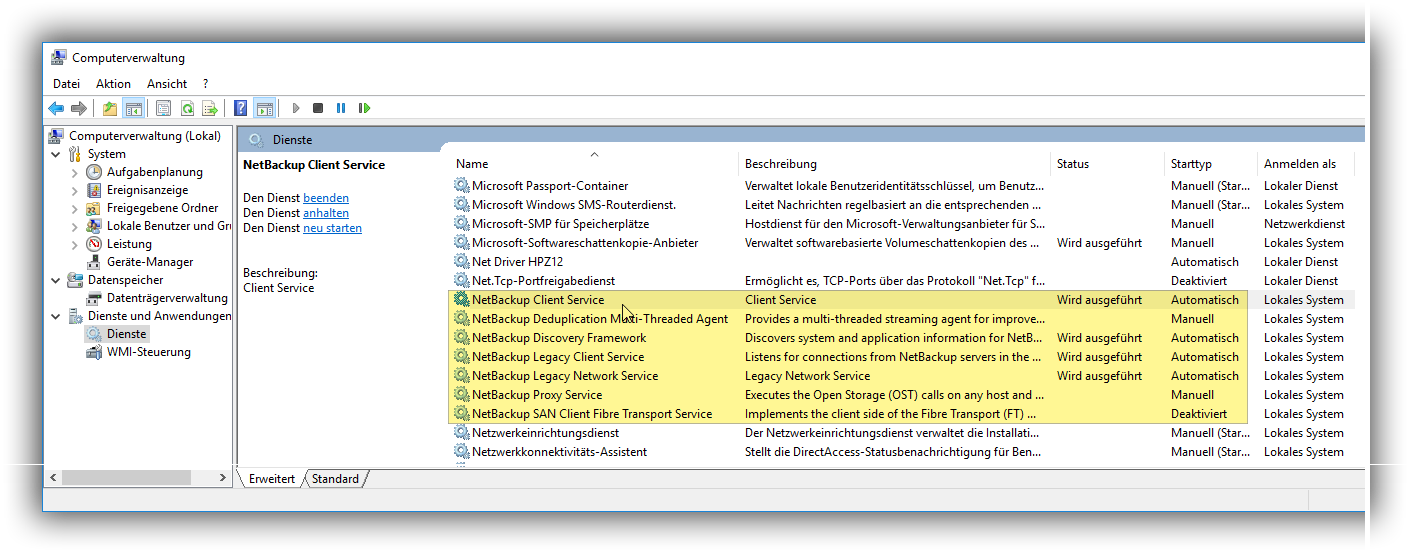Click the Forward arrow toolbar icon
This screenshot has height=557, width=1407.
point(79,108)
